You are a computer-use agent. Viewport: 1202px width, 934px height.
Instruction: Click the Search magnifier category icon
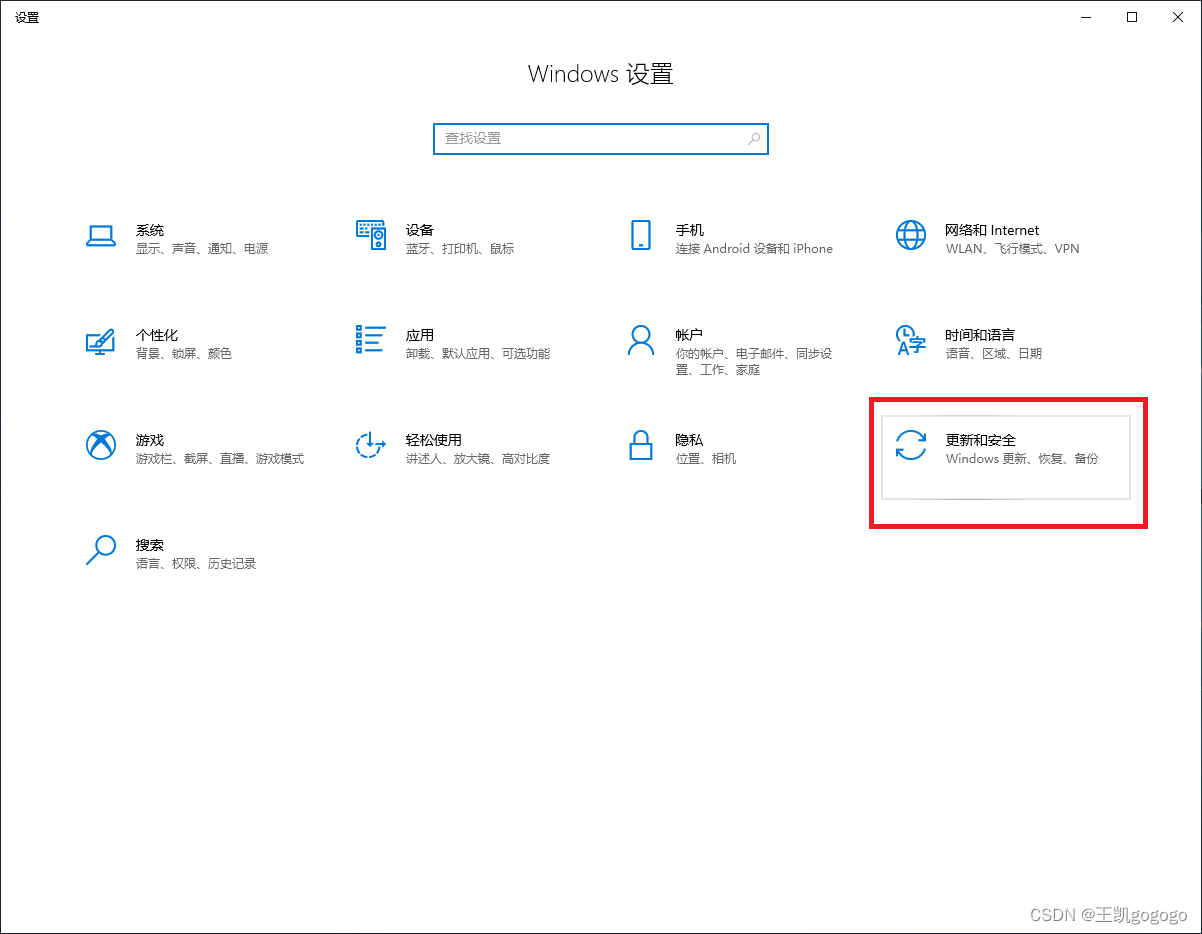pyautogui.click(x=101, y=550)
